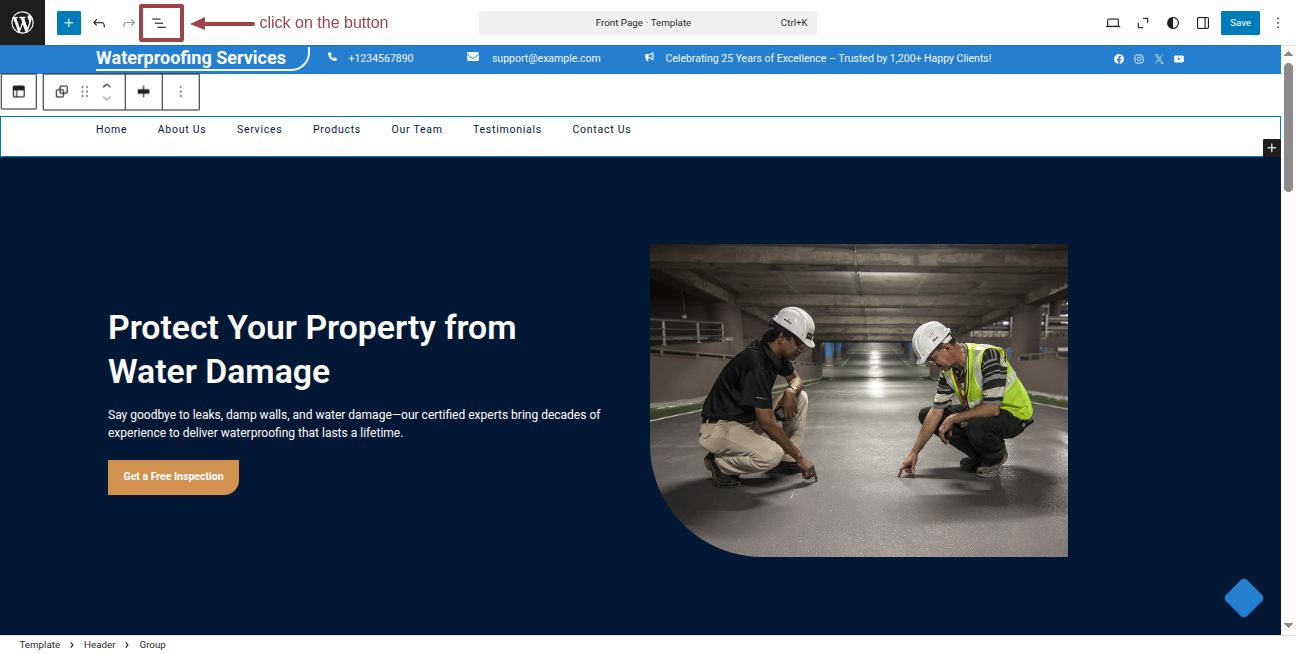The height and width of the screenshot is (654, 1296).
Task: Open the Styles half-circle panel
Action: tap(1173, 23)
